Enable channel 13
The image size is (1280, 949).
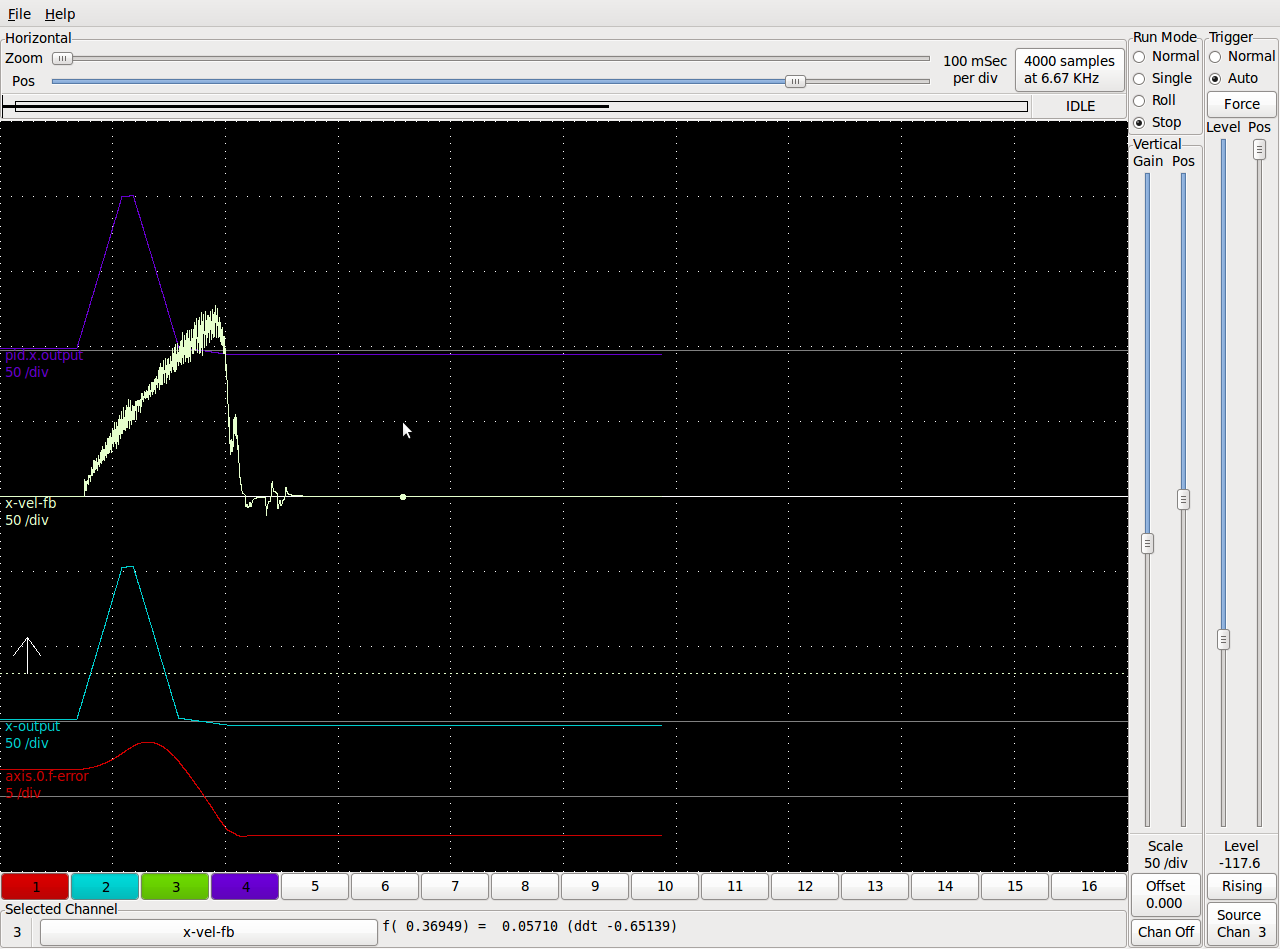click(875, 886)
